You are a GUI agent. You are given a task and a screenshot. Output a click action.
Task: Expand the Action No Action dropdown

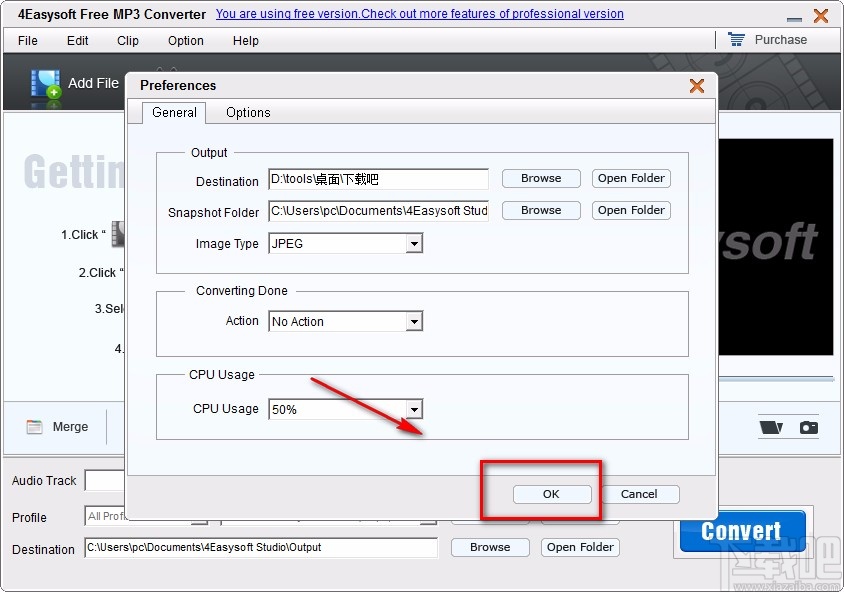click(413, 322)
